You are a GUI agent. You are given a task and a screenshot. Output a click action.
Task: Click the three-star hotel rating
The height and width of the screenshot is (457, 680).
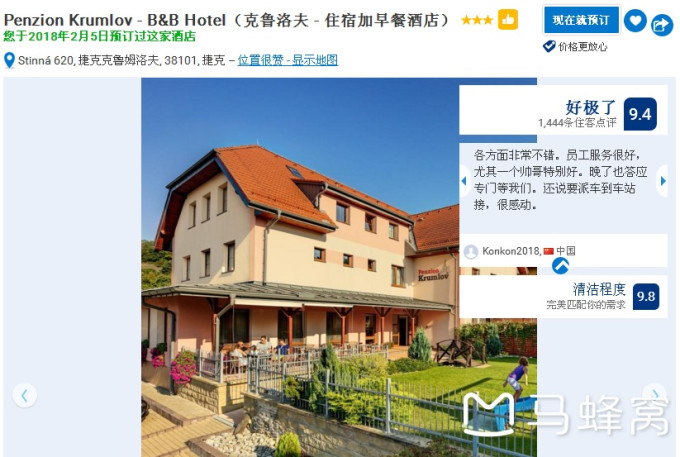tap(477, 20)
